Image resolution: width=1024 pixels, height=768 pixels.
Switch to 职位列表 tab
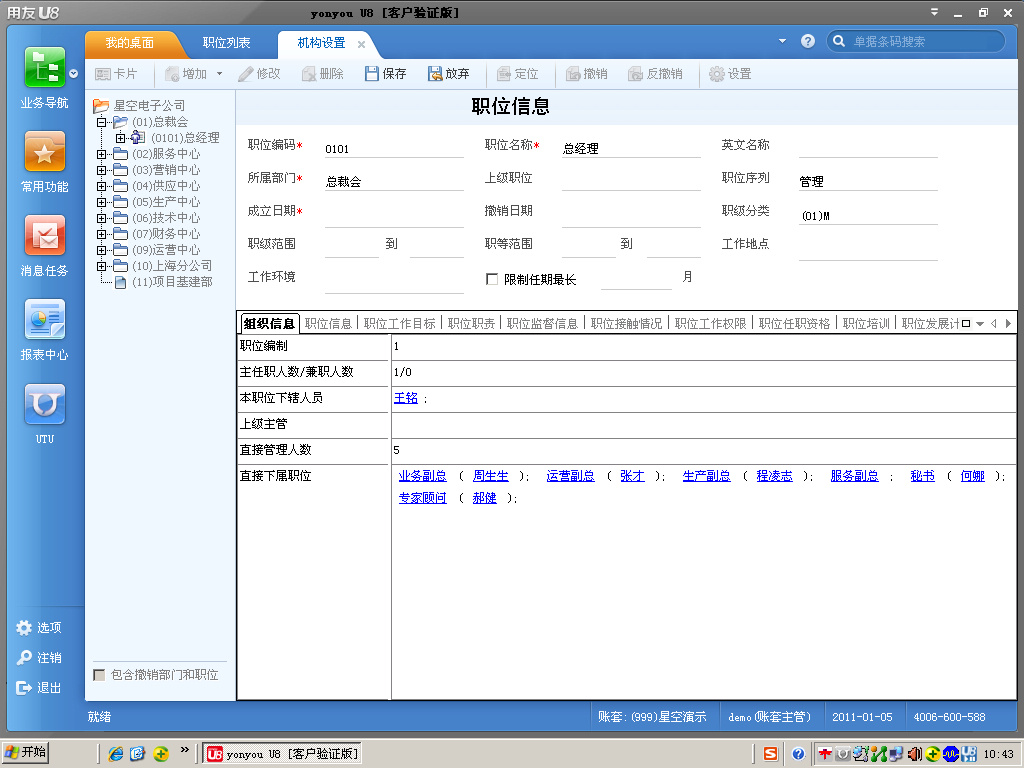click(226, 43)
